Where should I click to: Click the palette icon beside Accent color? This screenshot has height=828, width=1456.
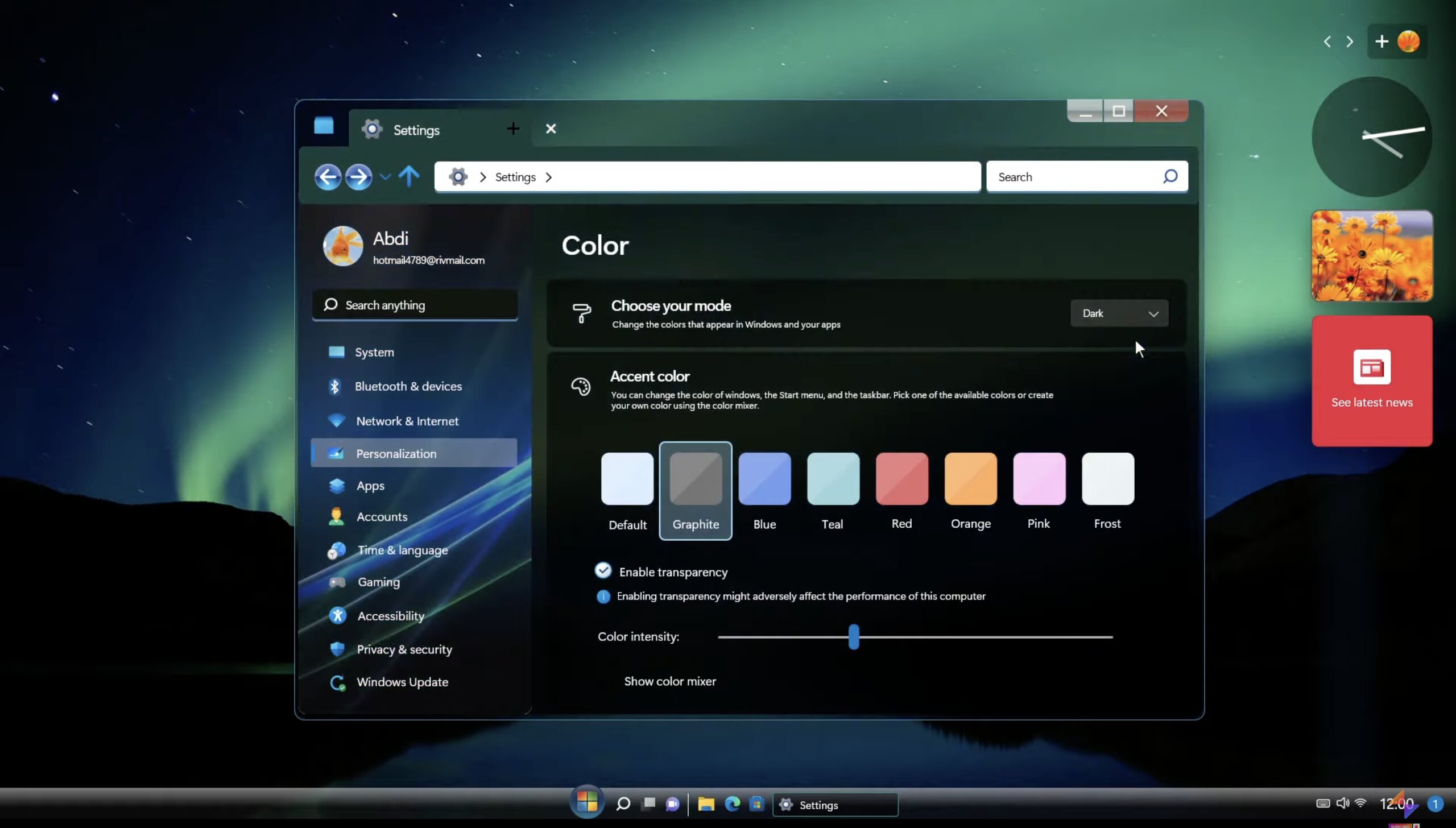coord(581,387)
